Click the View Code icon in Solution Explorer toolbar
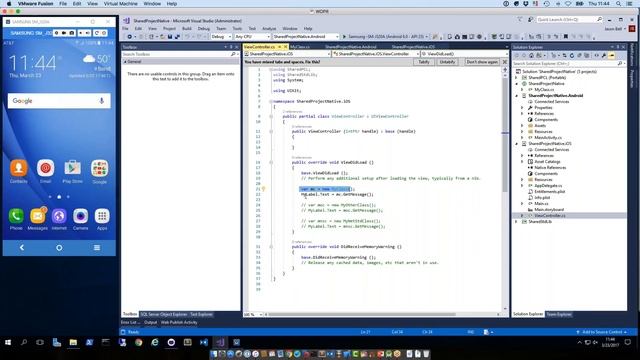Viewport: 640px width, 360px height. coord(596,56)
